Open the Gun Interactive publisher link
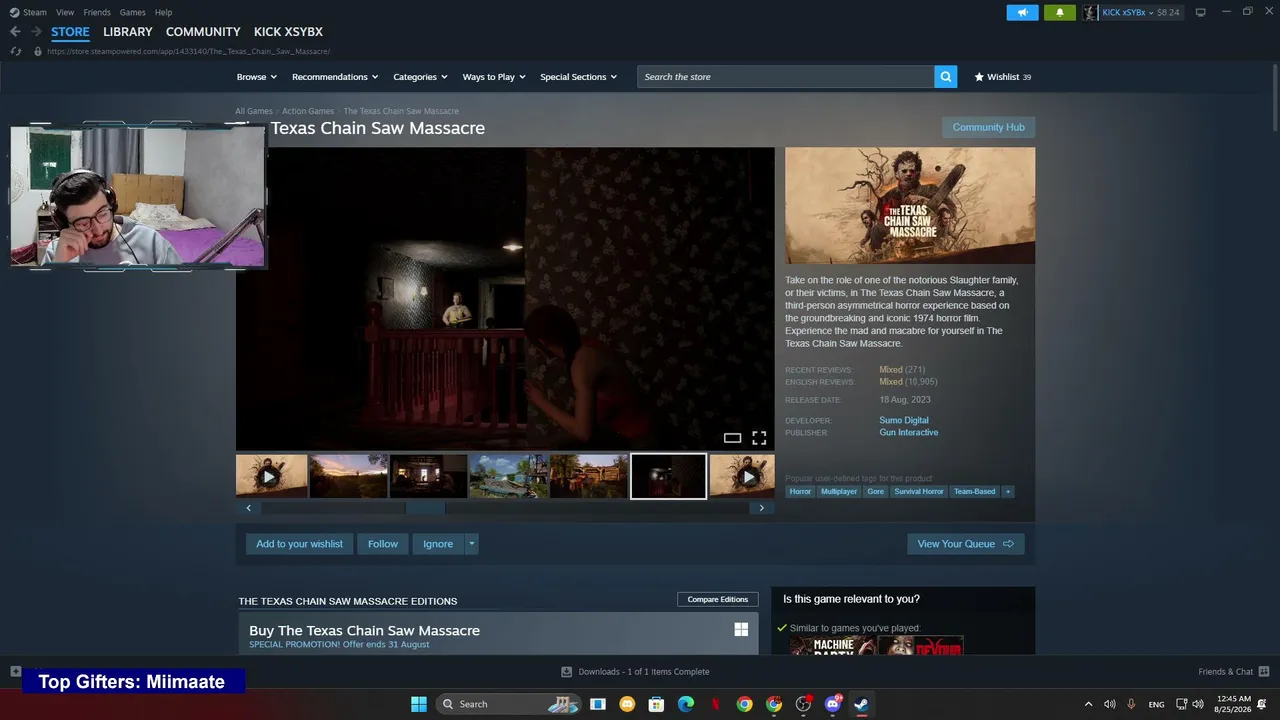This screenshot has height=720, width=1280. point(909,433)
